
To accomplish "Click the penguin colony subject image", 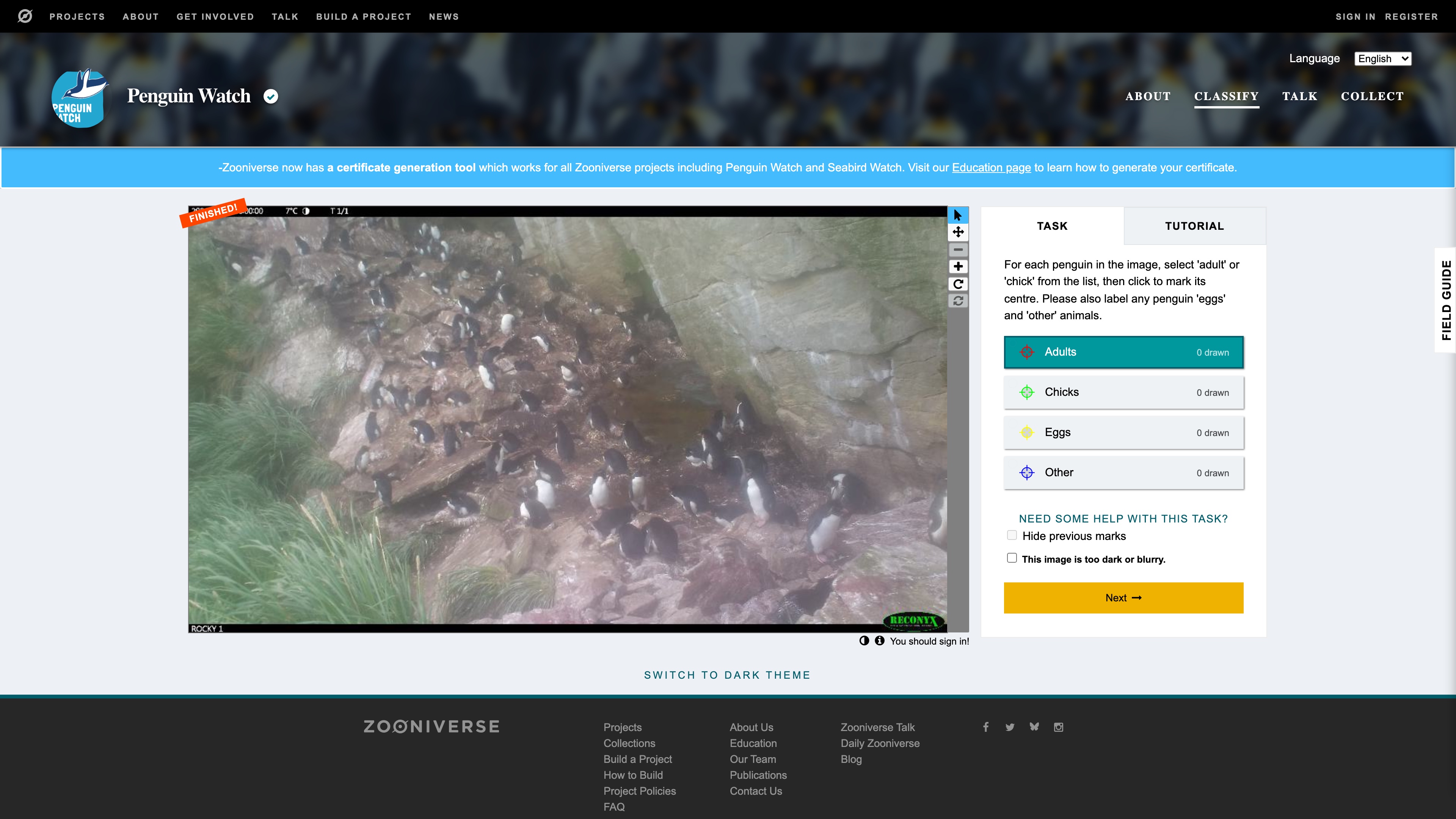I will click(x=568, y=419).
